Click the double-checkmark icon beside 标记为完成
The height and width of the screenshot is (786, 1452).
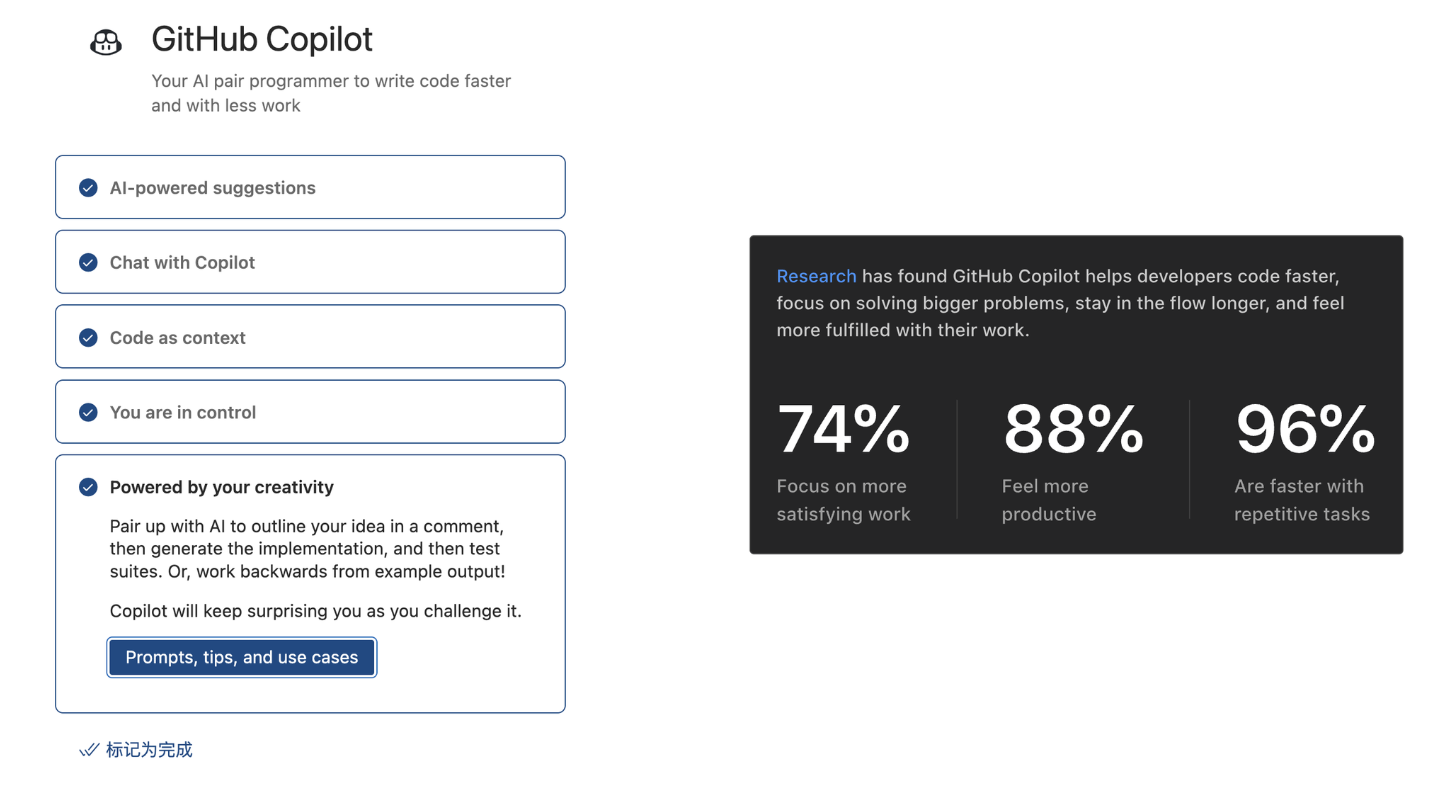(x=89, y=749)
